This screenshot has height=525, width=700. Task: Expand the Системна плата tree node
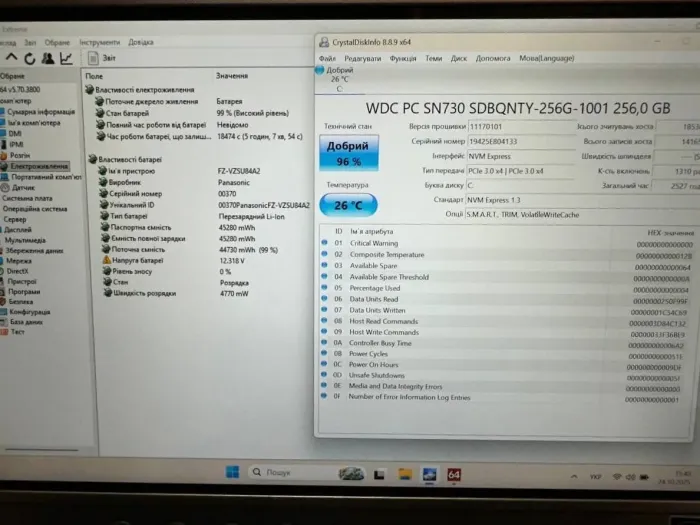click(26, 198)
